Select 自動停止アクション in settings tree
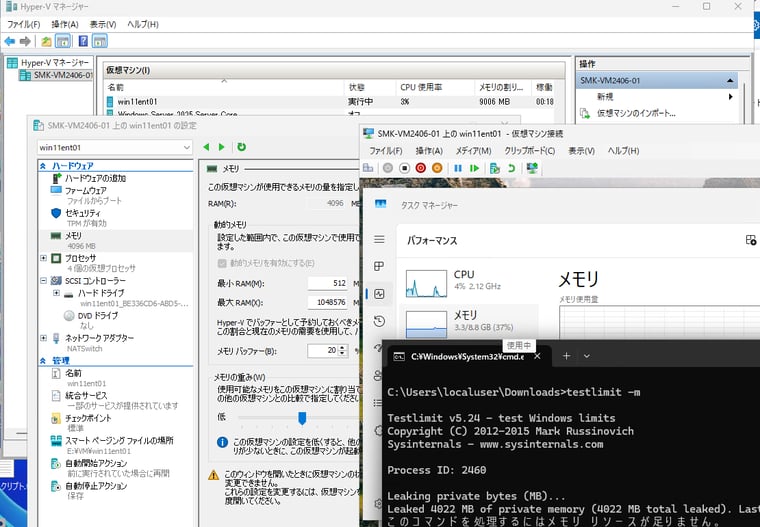Screen dimensions: 760x527 point(96,486)
